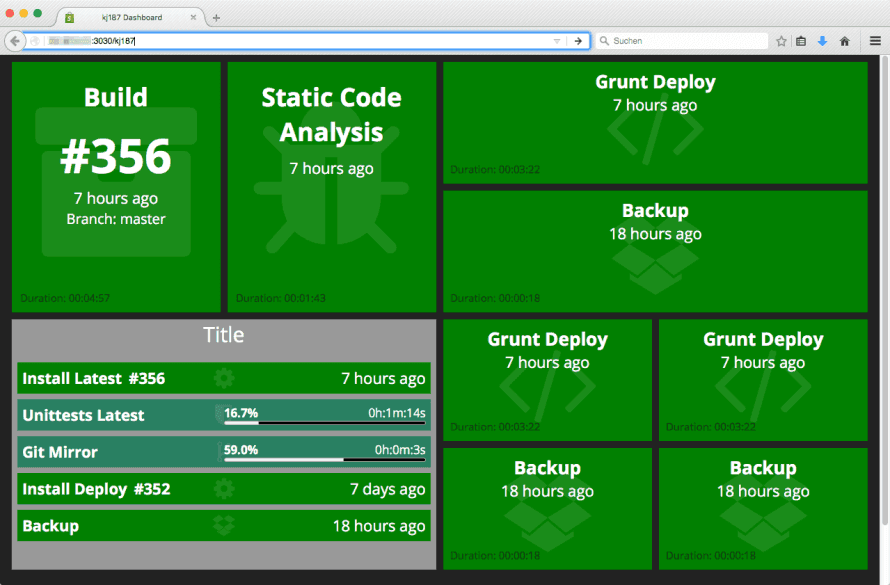
Task: Open the Static Code Analysis tile
Action: pos(331,187)
